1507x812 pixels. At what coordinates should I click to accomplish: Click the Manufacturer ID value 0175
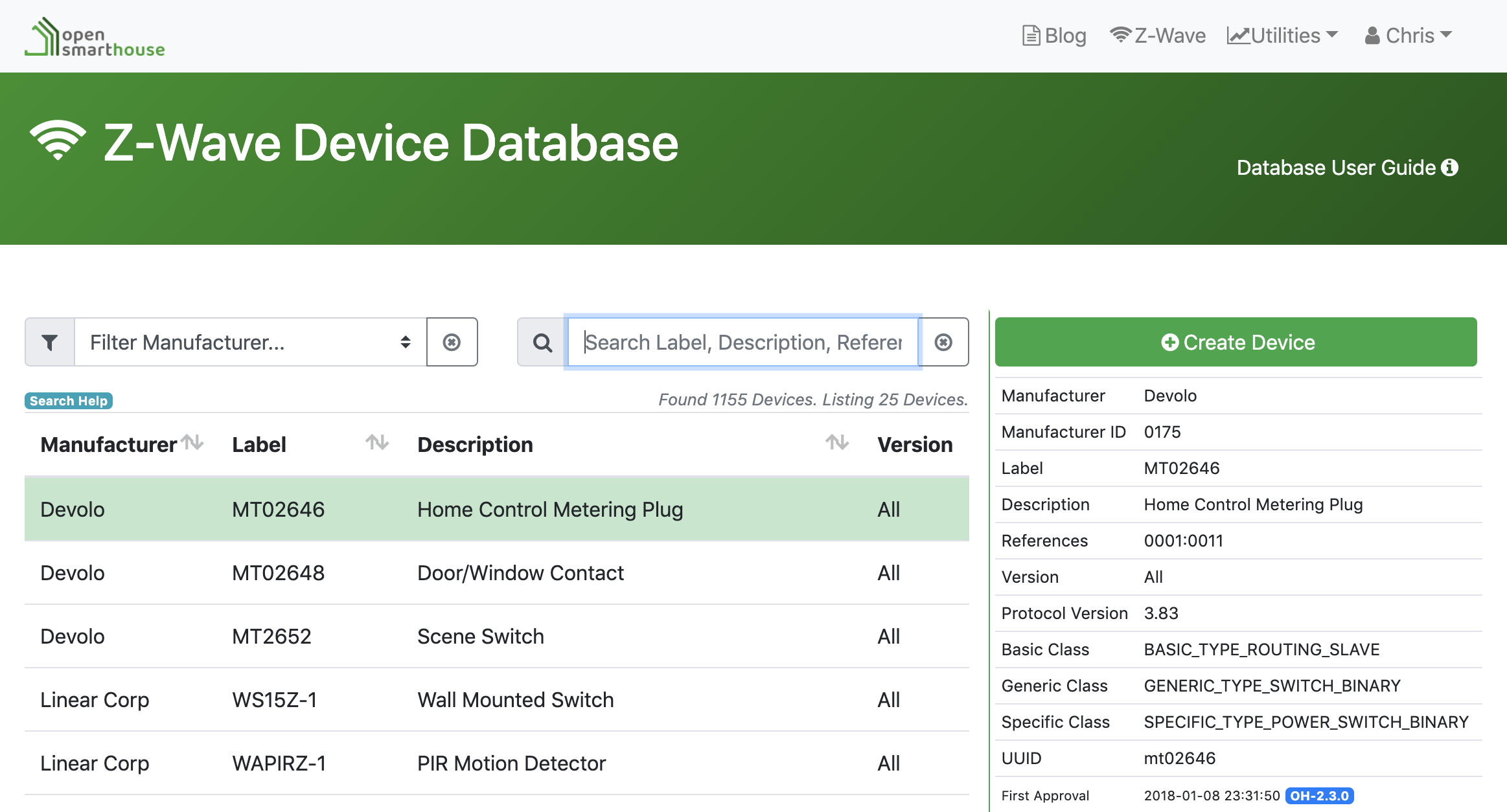tap(1162, 432)
